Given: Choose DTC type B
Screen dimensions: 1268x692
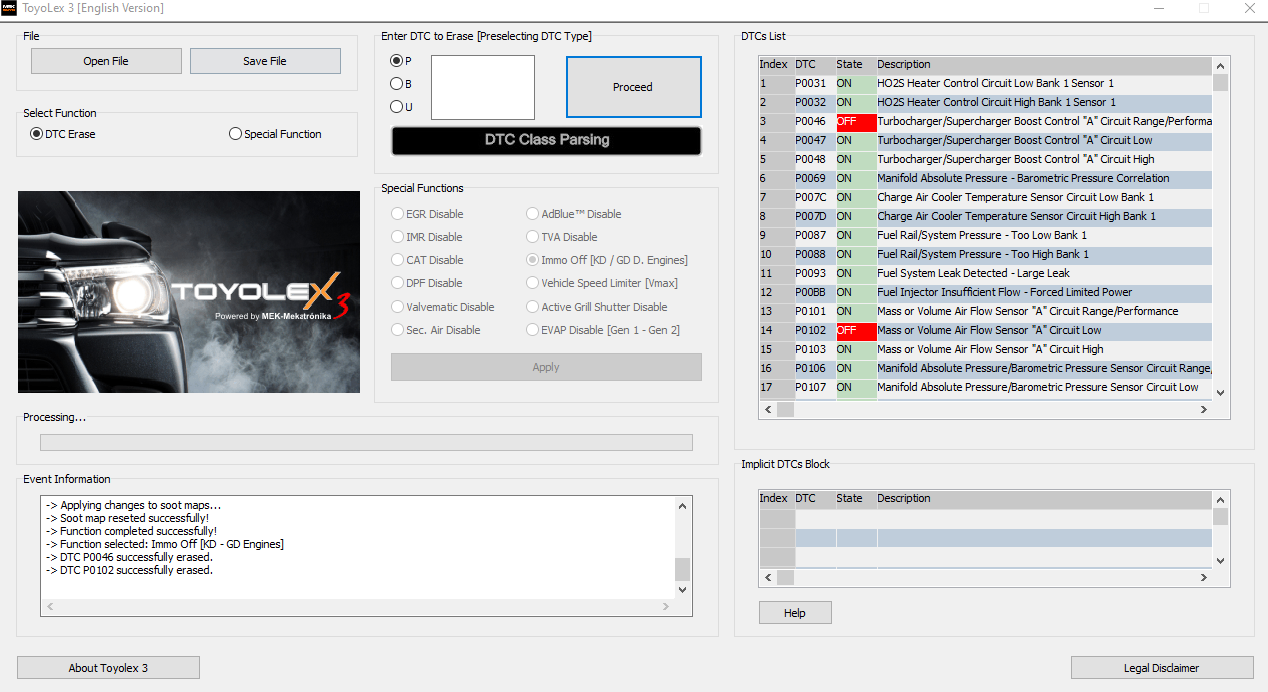Looking at the screenshot, I should coord(401,84).
